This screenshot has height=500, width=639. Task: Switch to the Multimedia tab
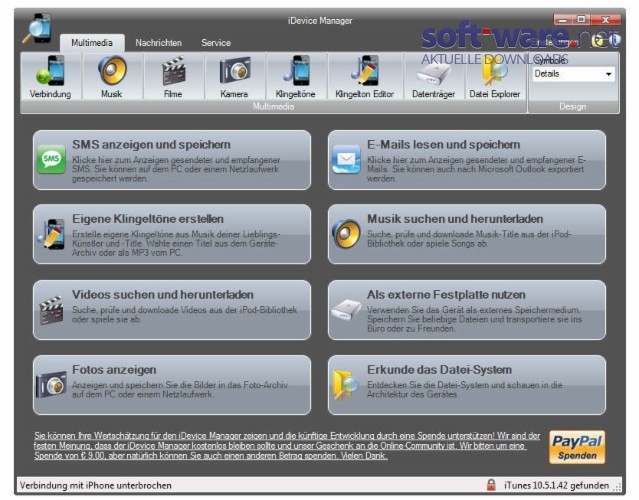point(92,42)
